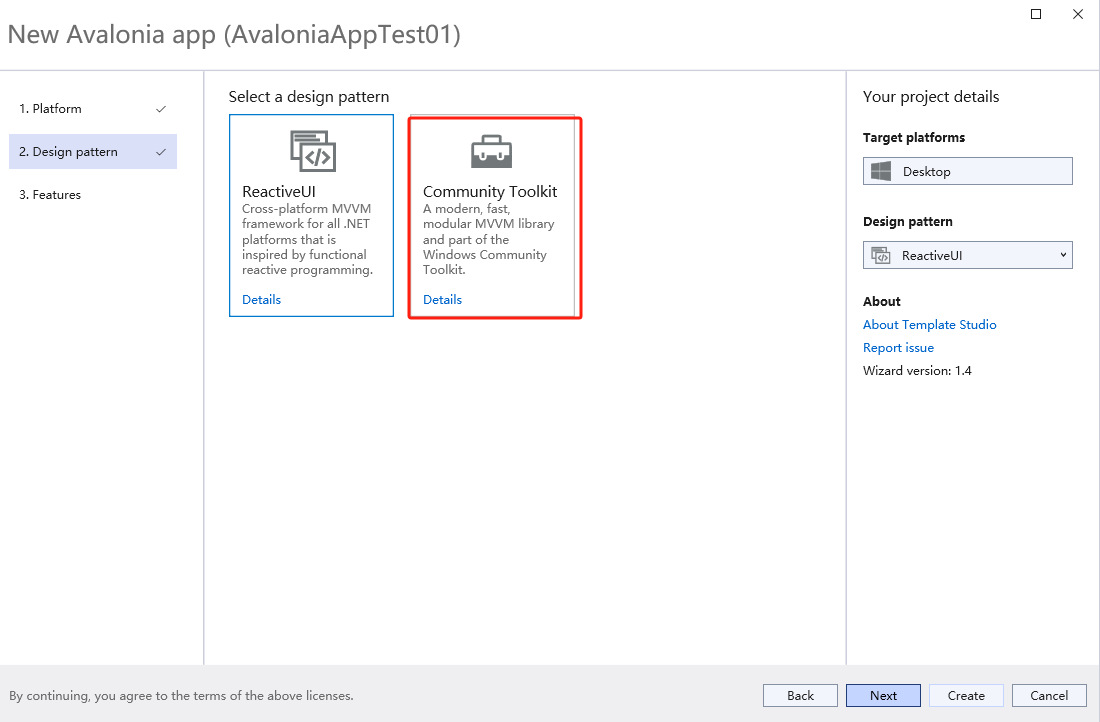Click the Platform step checkmark

pos(161,109)
